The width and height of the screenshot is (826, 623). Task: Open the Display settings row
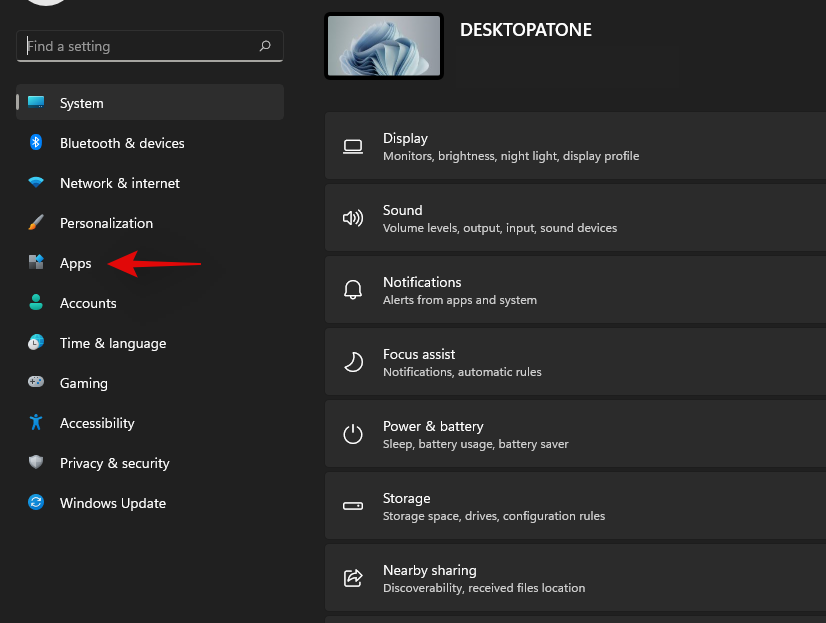pyautogui.click(x=575, y=146)
